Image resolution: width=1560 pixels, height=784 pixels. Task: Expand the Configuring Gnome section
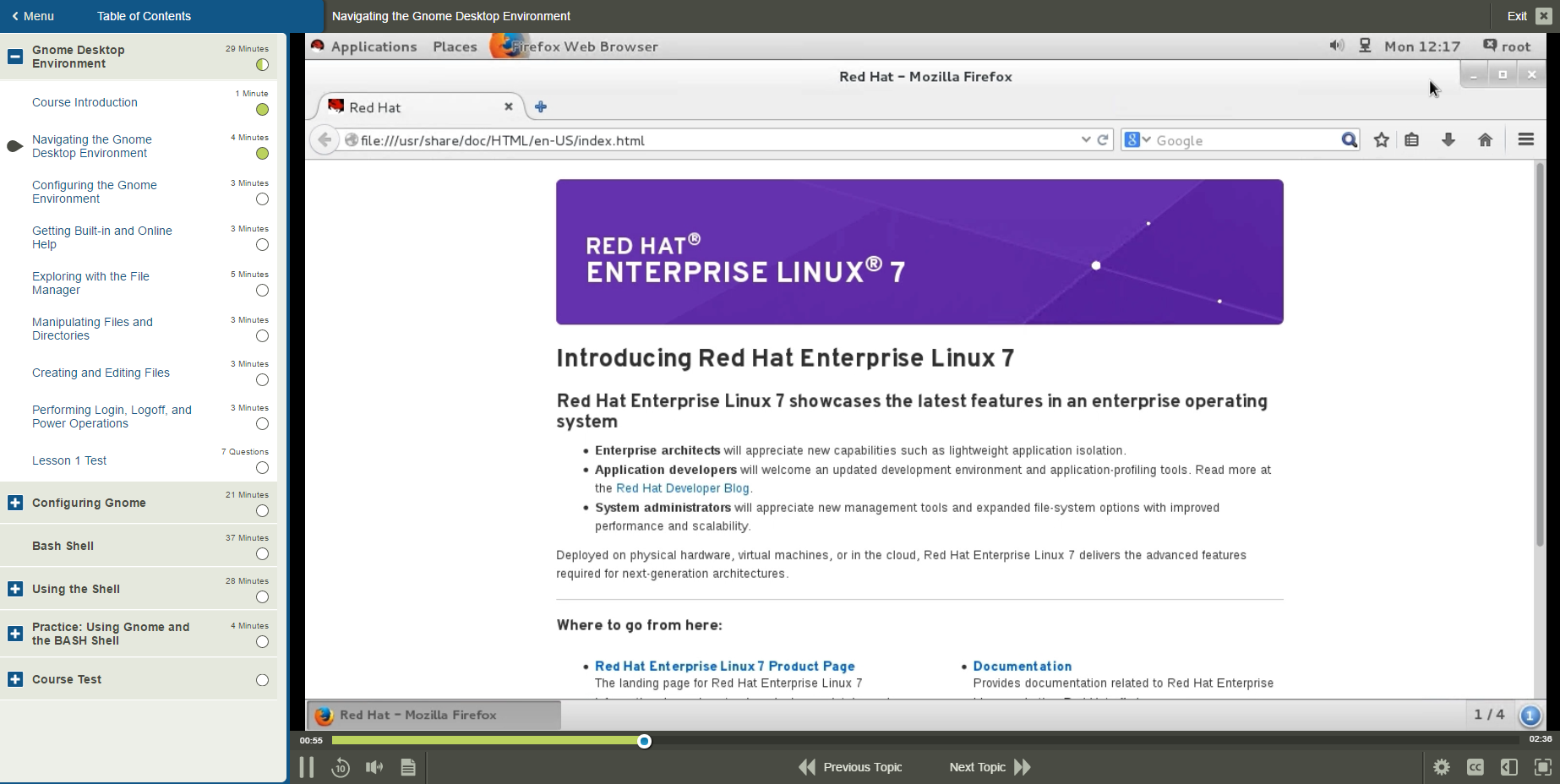point(15,503)
